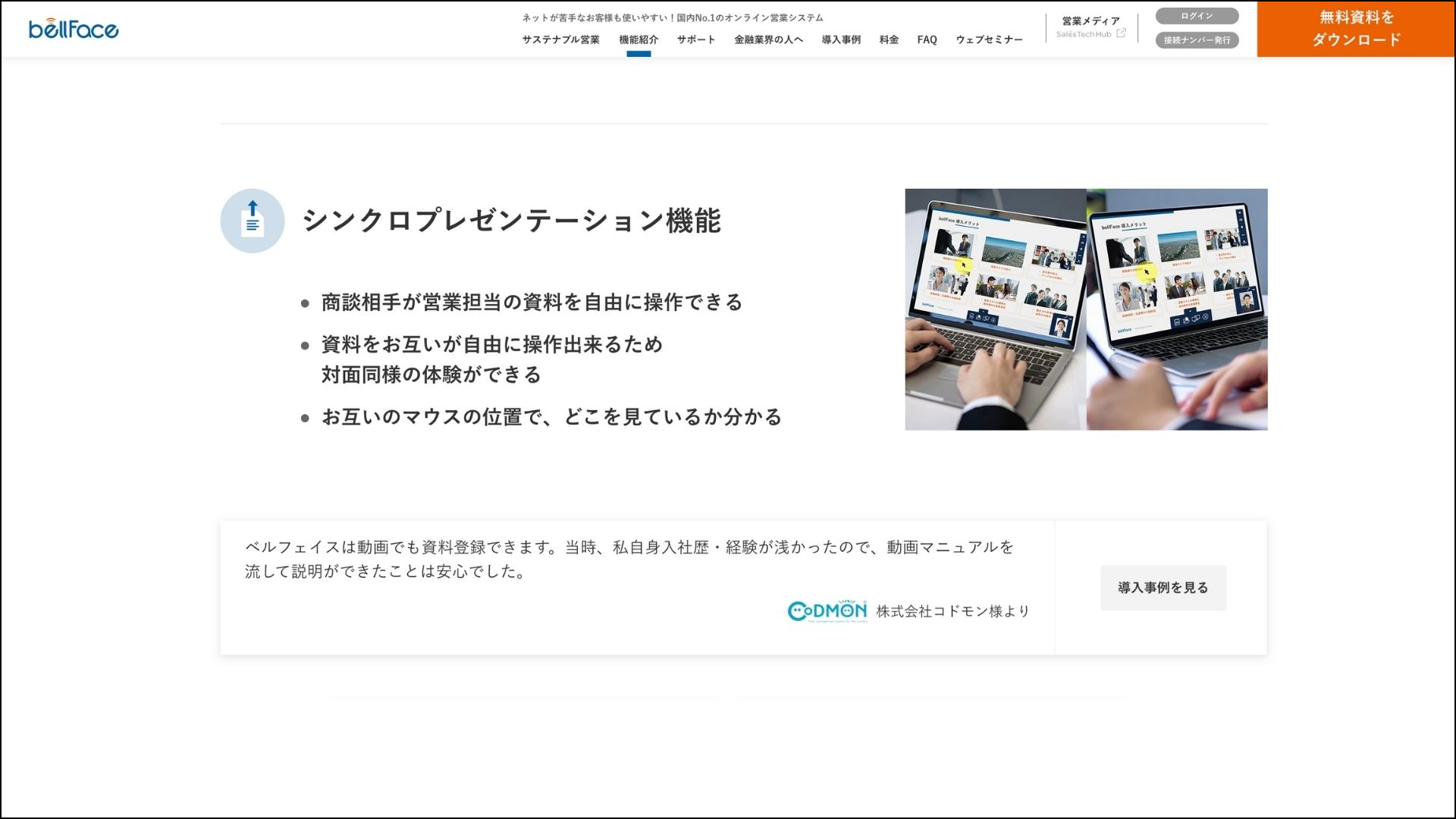This screenshot has width=1456, height=819.
Task: Click the ログイン button
Action: pos(1197,16)
